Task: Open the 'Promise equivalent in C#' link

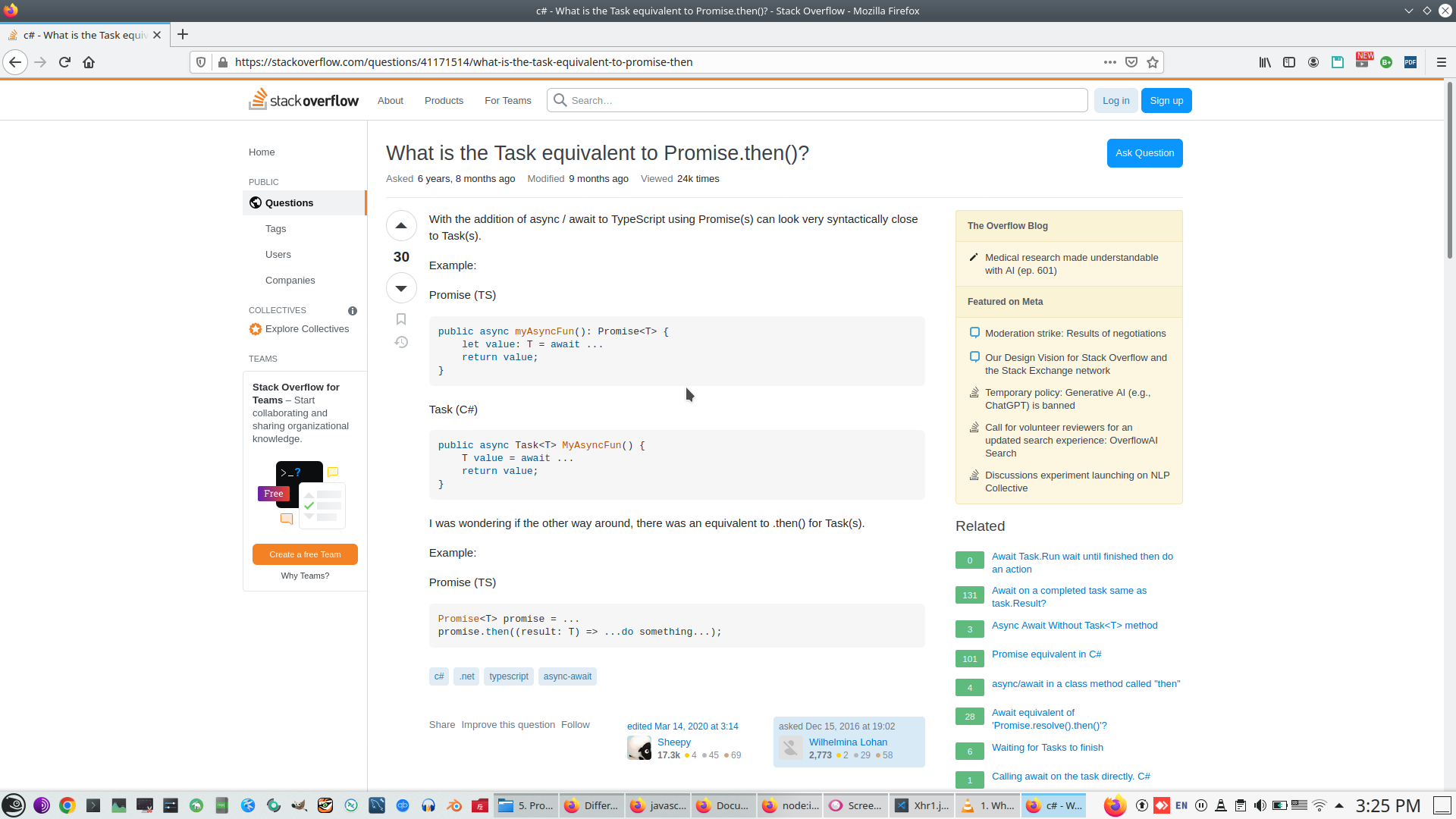Action: [x=1046, y=654]
